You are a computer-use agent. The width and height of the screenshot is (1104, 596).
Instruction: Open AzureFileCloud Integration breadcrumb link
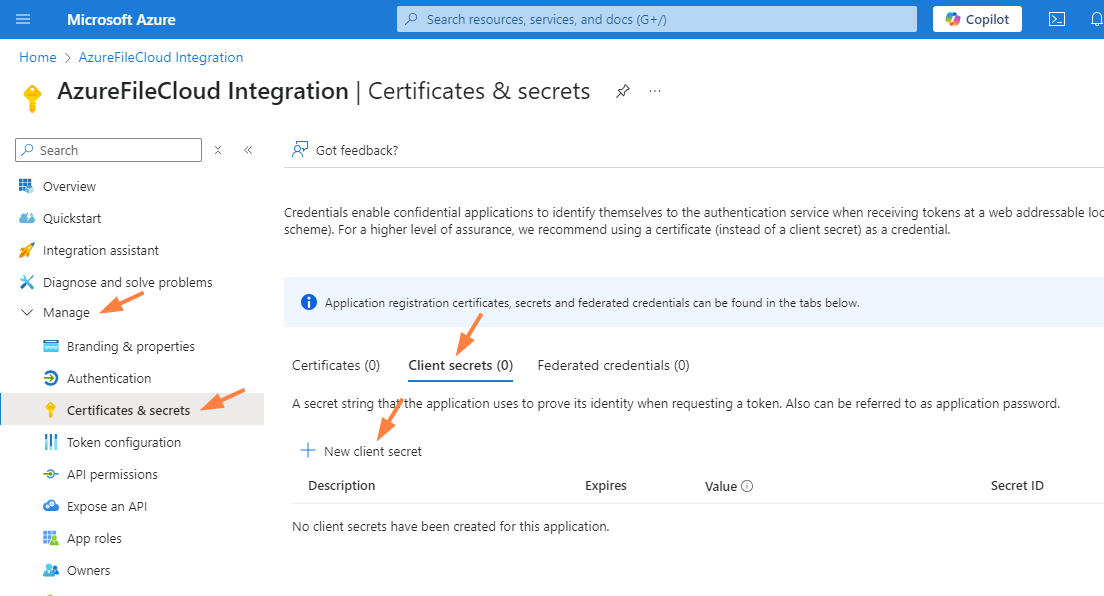(161, 57)
